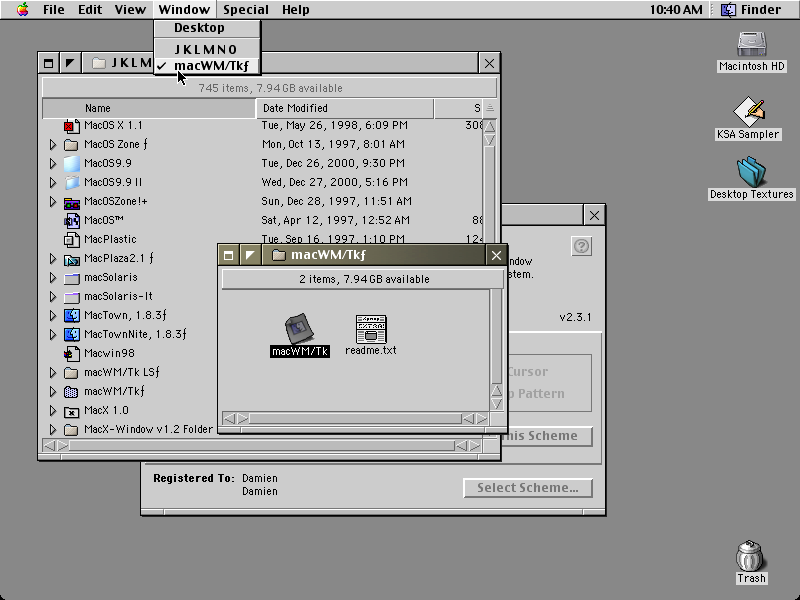Click the up scroll arrow in J K L M N O list

point(489,126)
